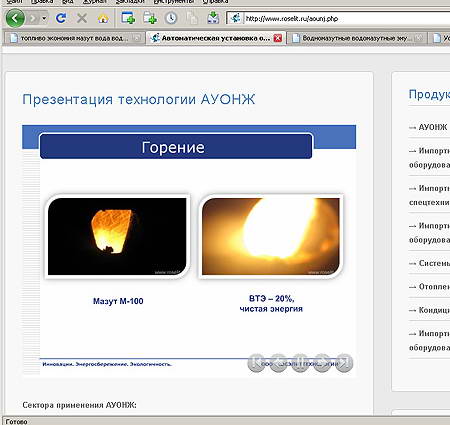
Task: Click the Stop loading X icon
Action: point(82,18)
